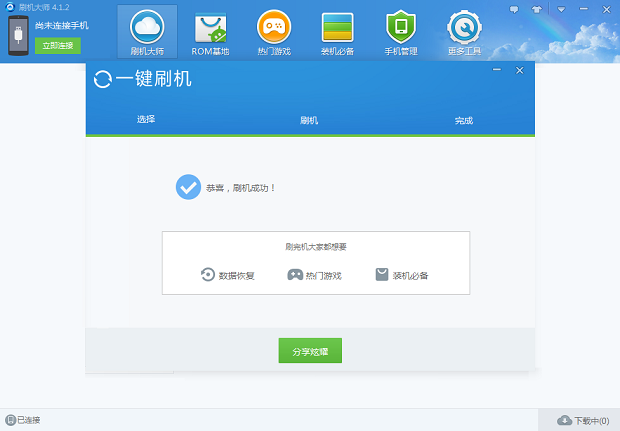The image size is (620, 431).
Task: Close the 一键刷机 dialog
Action: [519, 71]
